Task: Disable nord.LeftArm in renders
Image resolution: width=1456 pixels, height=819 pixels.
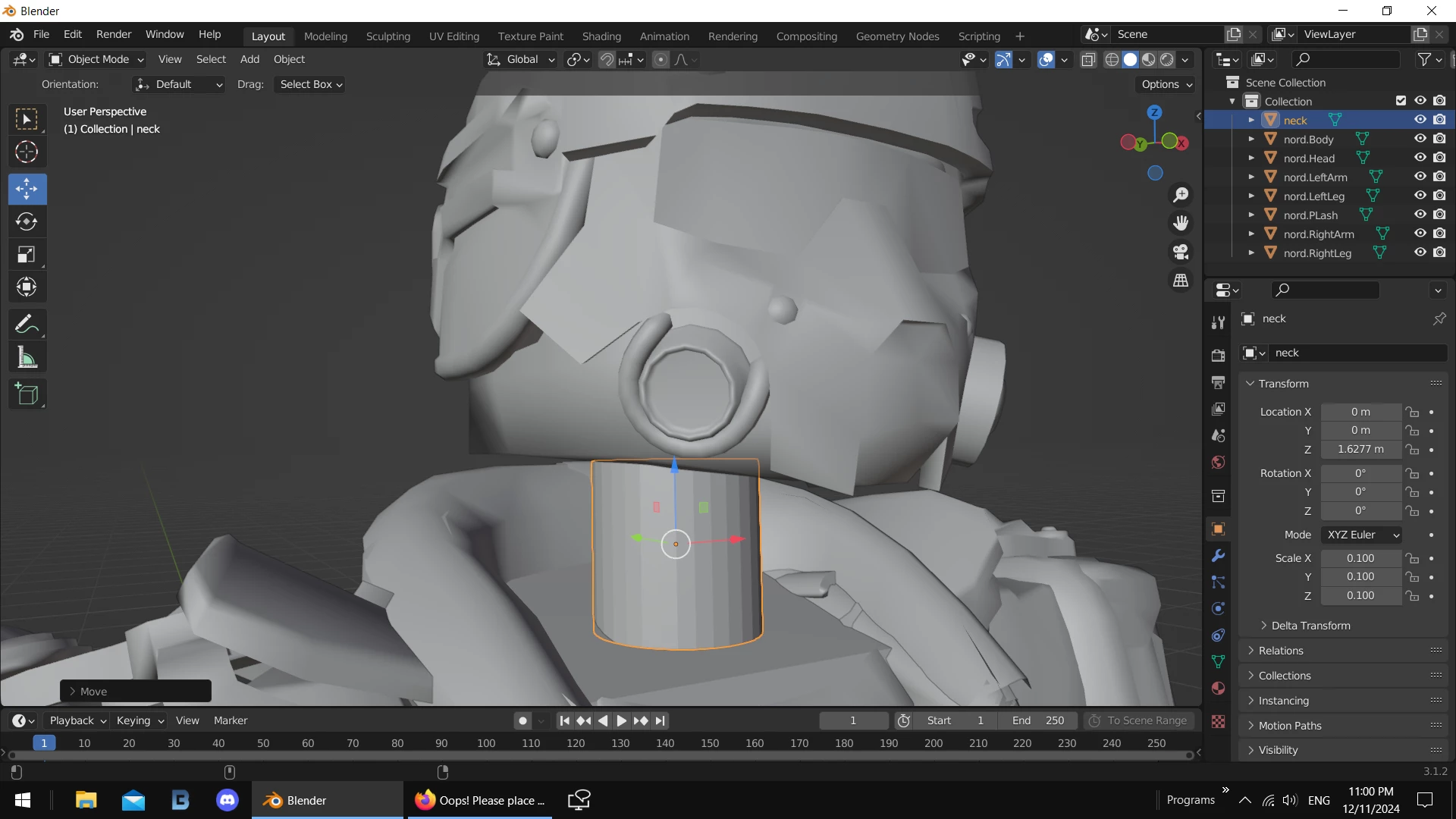Action: (1439, 177)
